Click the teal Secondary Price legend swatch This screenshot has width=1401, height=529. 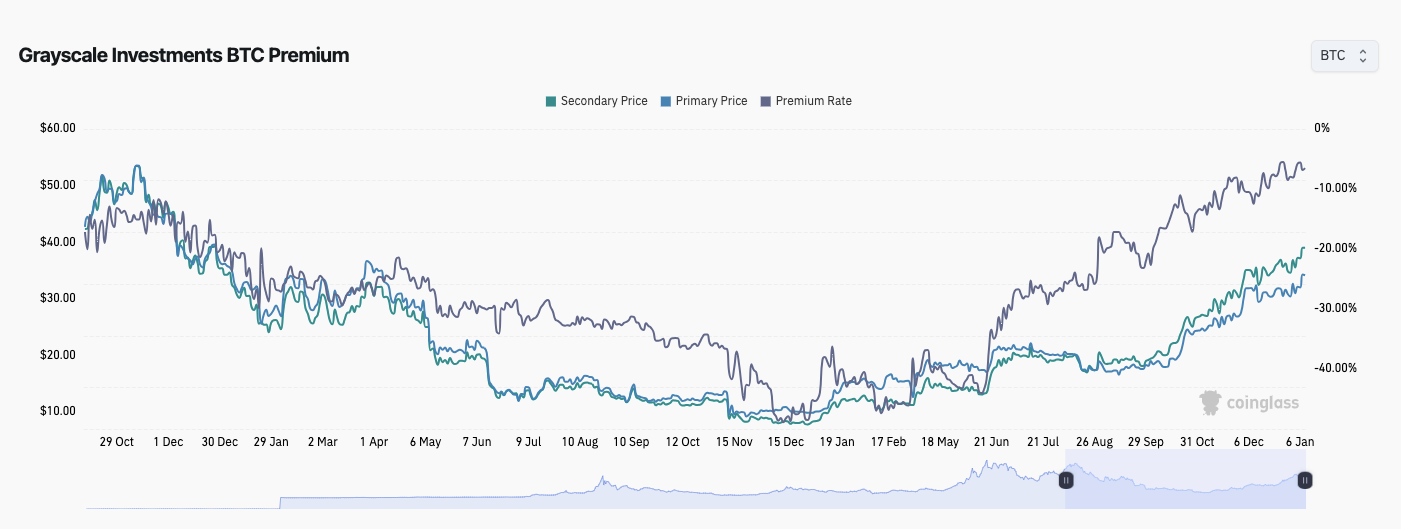(x=551, y=101)
